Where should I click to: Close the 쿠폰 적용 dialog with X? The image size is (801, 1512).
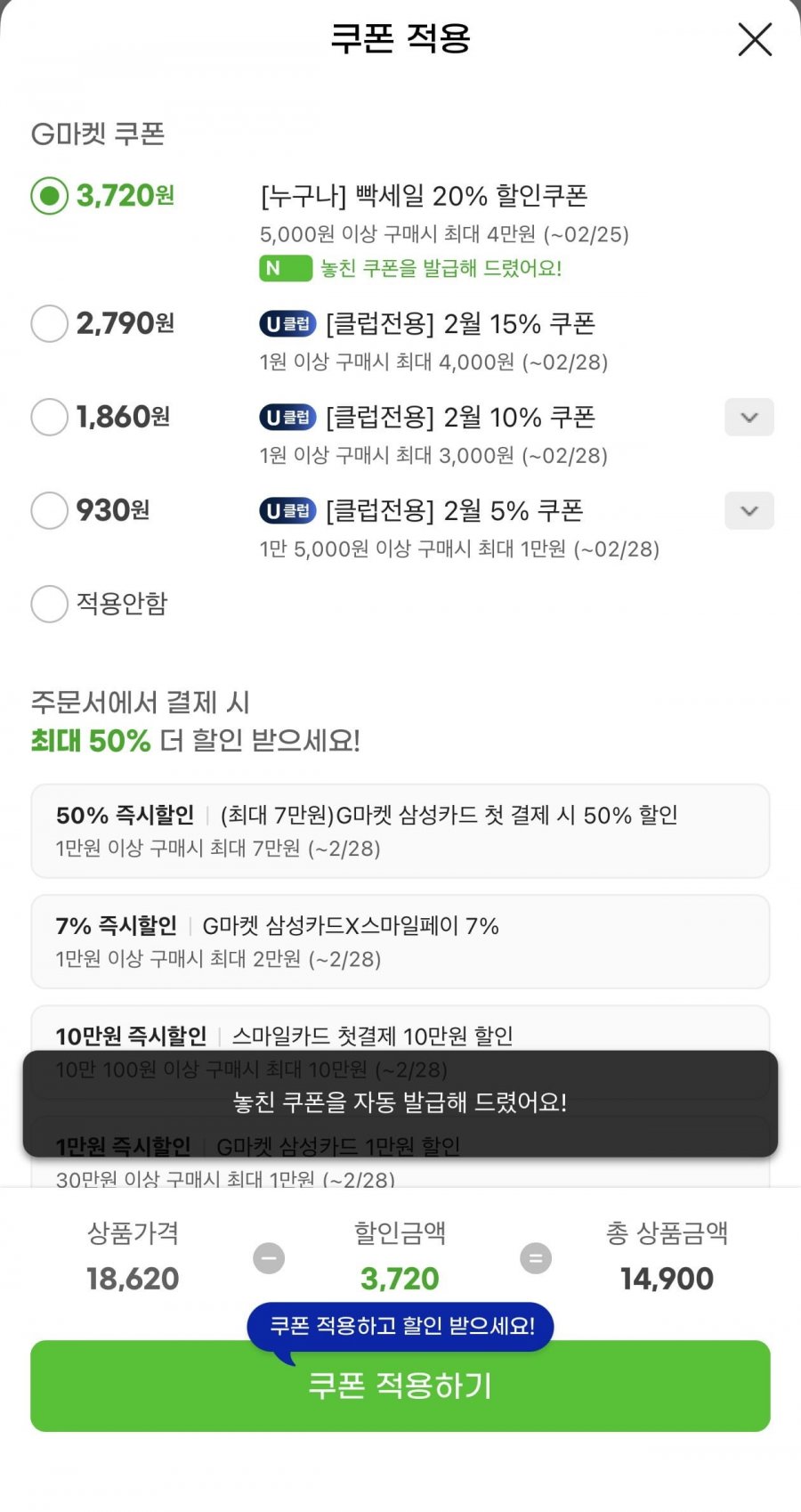[755, 40]
